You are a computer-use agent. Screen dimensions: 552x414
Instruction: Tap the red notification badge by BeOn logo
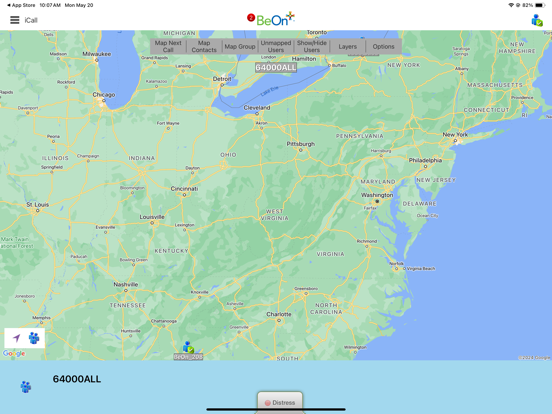[x=251, y=17]
